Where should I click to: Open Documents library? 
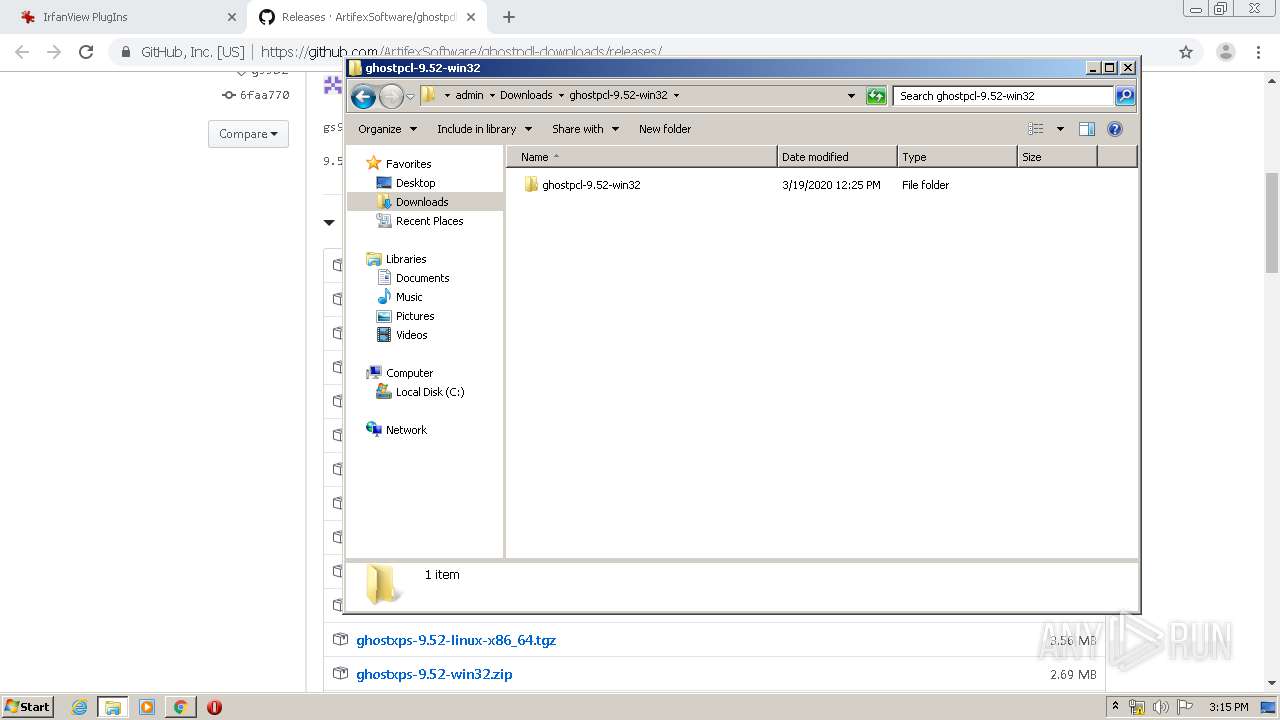click(x=422, y=278)
